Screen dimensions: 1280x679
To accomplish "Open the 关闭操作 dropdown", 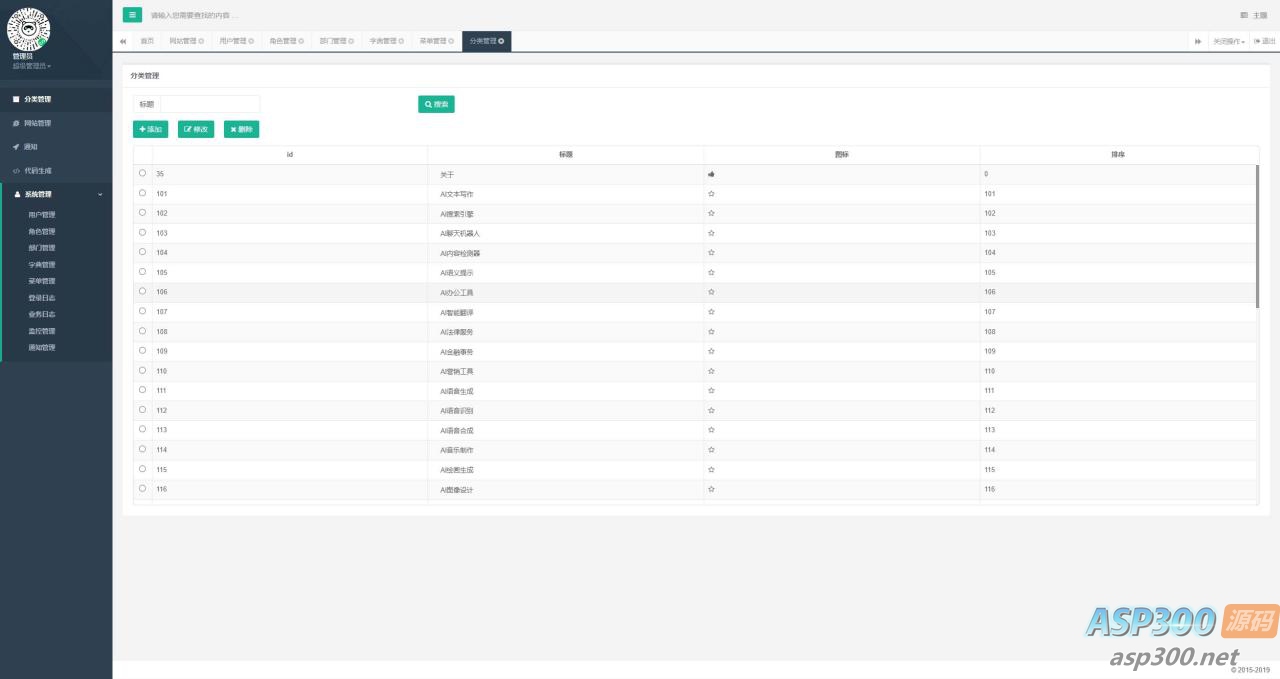I will pyautogui.click(x=1229, y=41).
